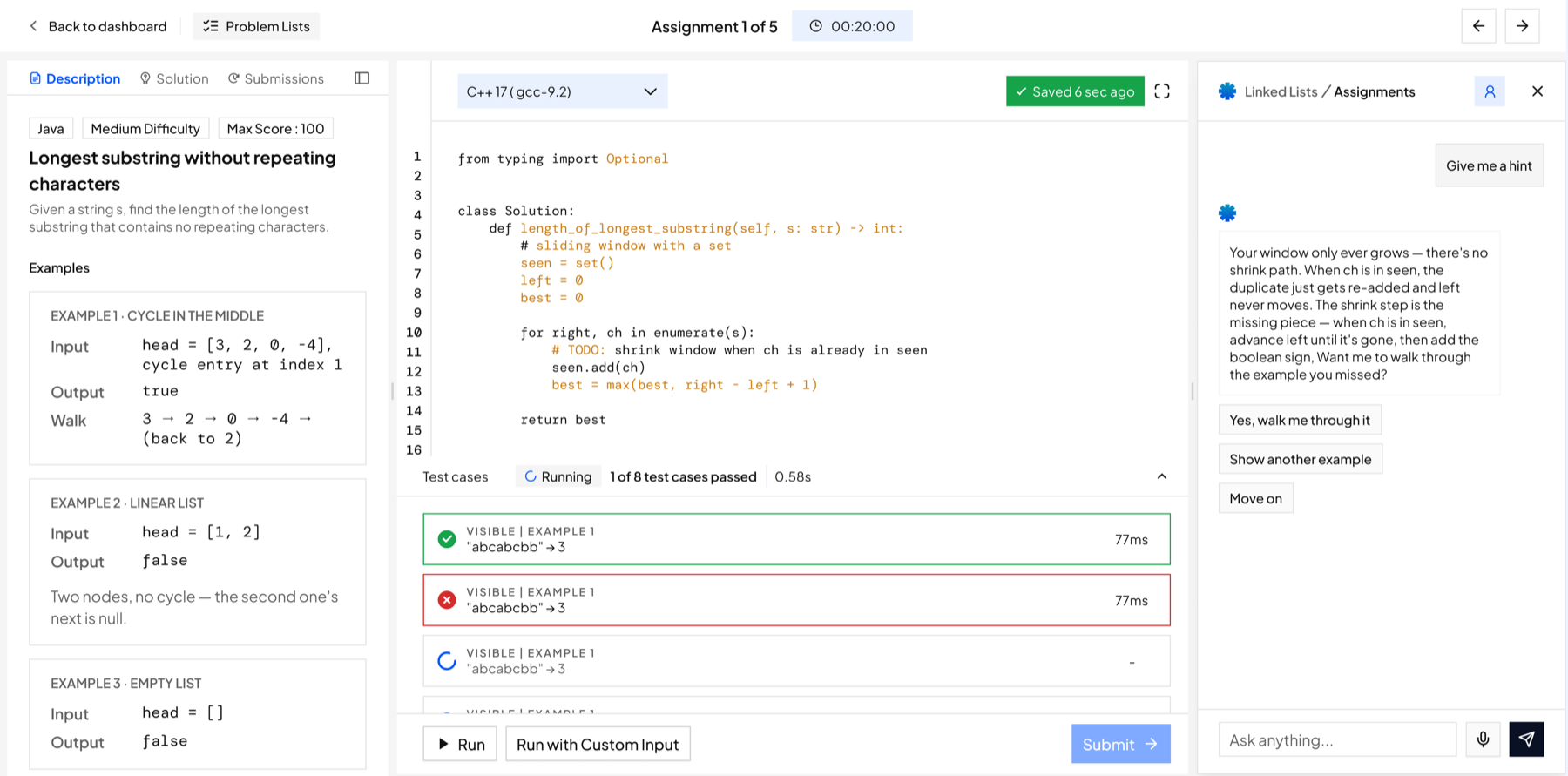Screen dimensions: 1568x776
Task: Switch to the Description tab
Action: coord(75,78)
